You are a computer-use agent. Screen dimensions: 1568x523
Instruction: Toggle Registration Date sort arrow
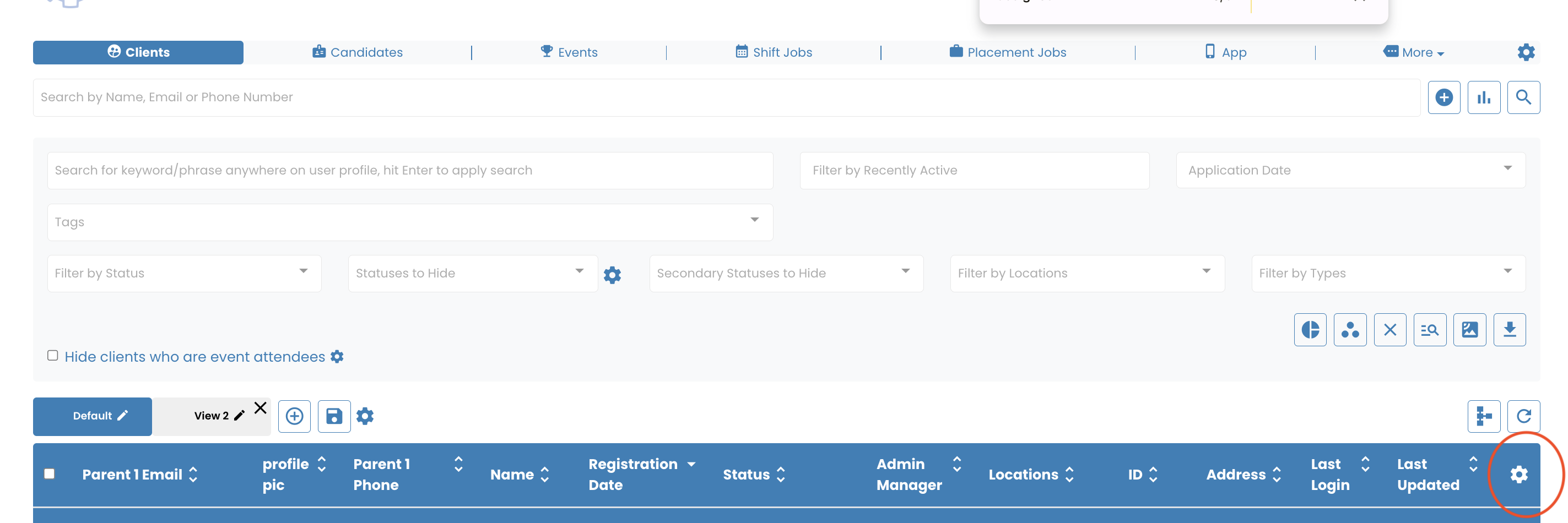pyautogui.click(x=691, y=464)
